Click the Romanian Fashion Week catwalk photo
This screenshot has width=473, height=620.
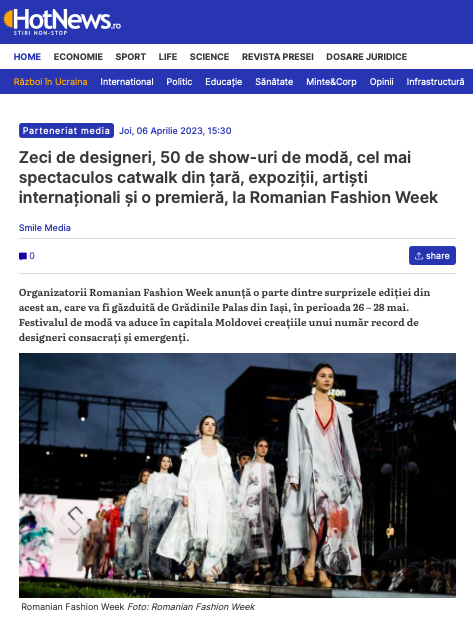[237, 475]
